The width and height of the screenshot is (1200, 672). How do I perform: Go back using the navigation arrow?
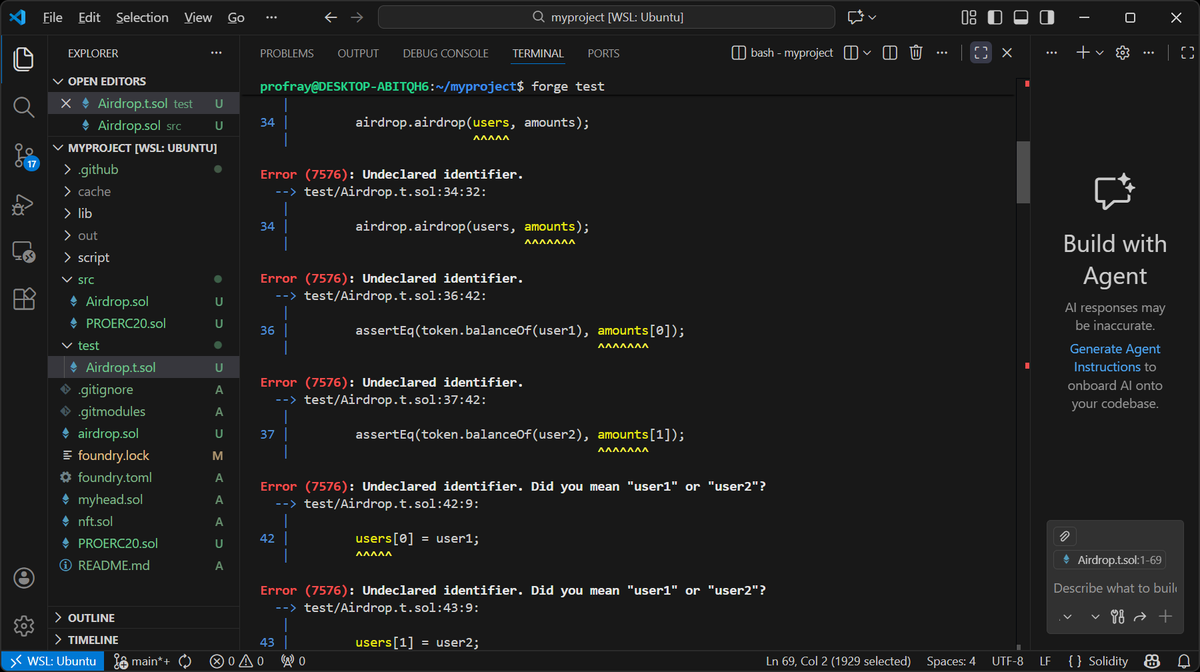[x=332, y=17]
